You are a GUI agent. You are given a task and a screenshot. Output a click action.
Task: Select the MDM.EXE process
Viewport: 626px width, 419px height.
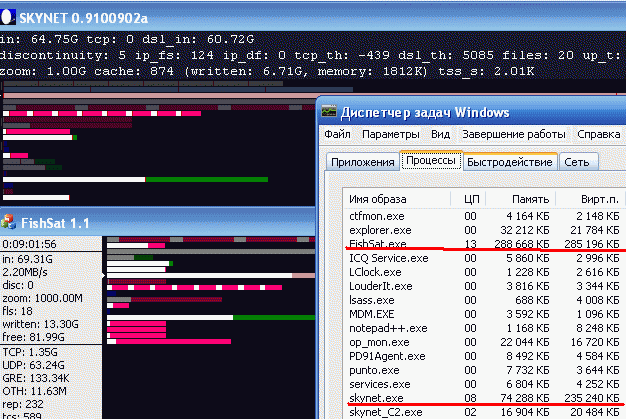tap(484, 314)
